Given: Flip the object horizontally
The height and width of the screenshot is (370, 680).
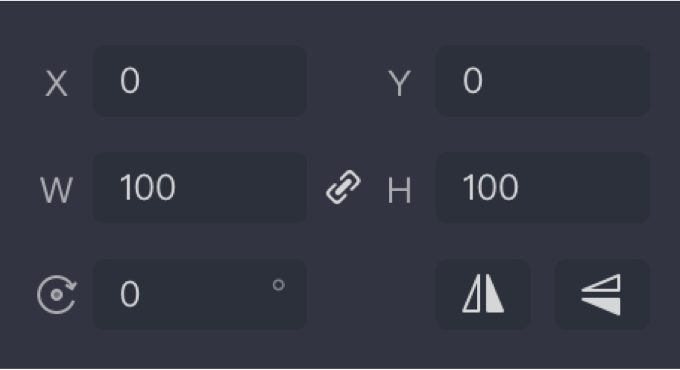Looking at the screenshot, I should click(483, 295).
